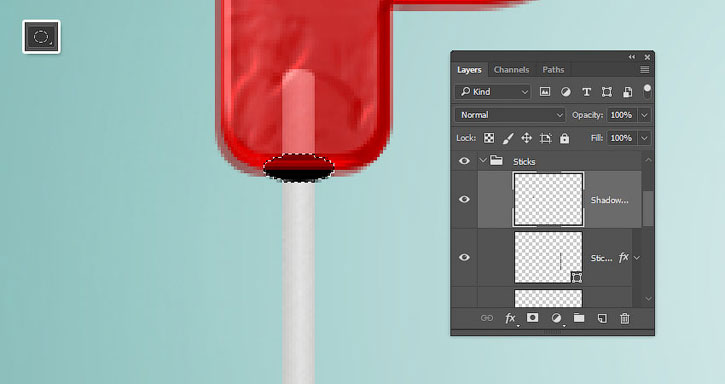The image size is (725, 384).
Task: Open the Opacity slider dropdown arrow
Action: pyautogui.click(x=644, y=115)
